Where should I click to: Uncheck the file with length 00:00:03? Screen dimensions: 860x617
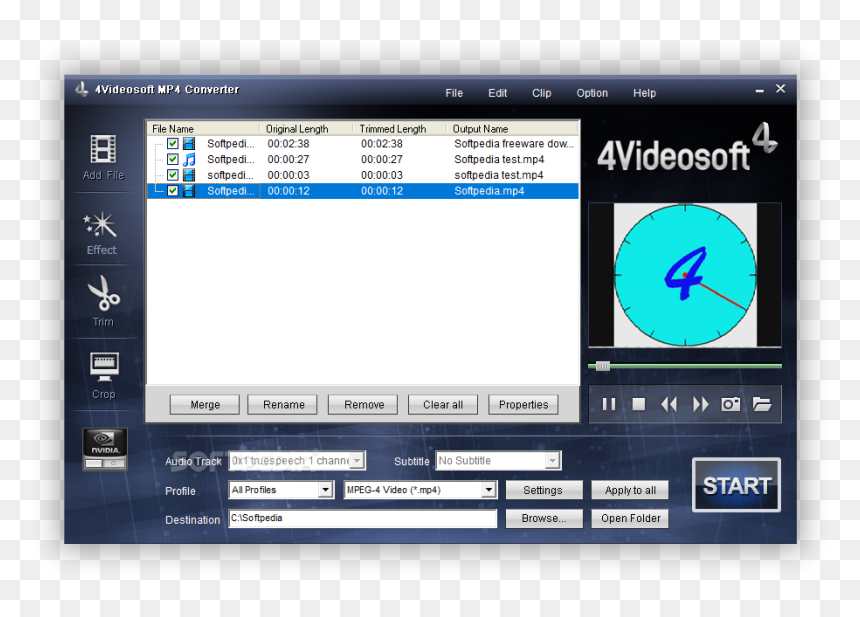pyautogui.click(x=173, y=175)
